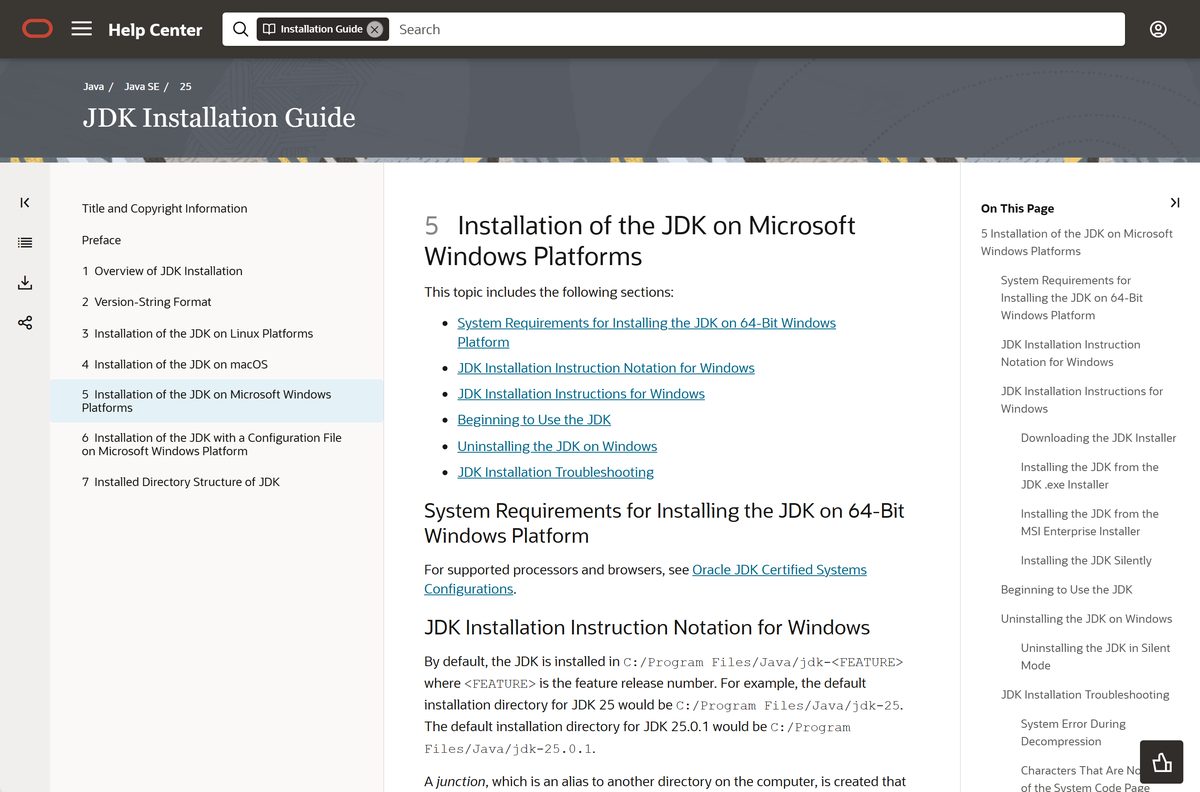Viewport: 1200px width, 792px height.
Task: Jump to Downloading the JDK Installer
Action: point(1098,438)
